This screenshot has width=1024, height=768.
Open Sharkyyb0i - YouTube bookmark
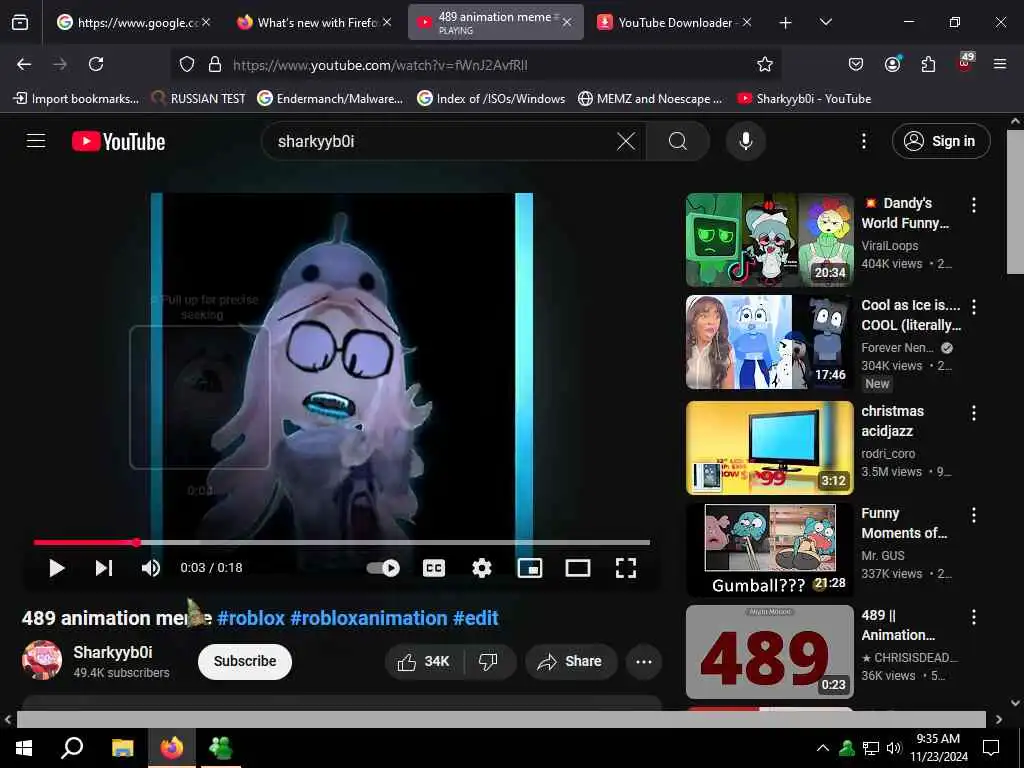(804, 99)
